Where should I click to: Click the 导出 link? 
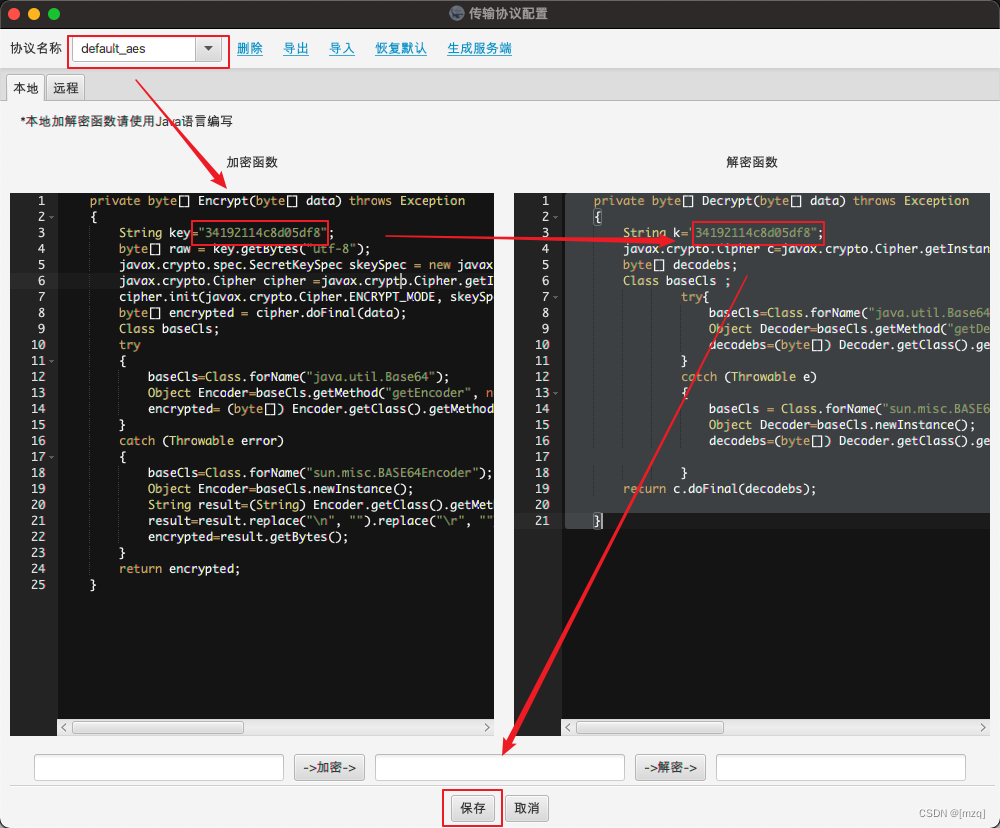tap(295, 47)
